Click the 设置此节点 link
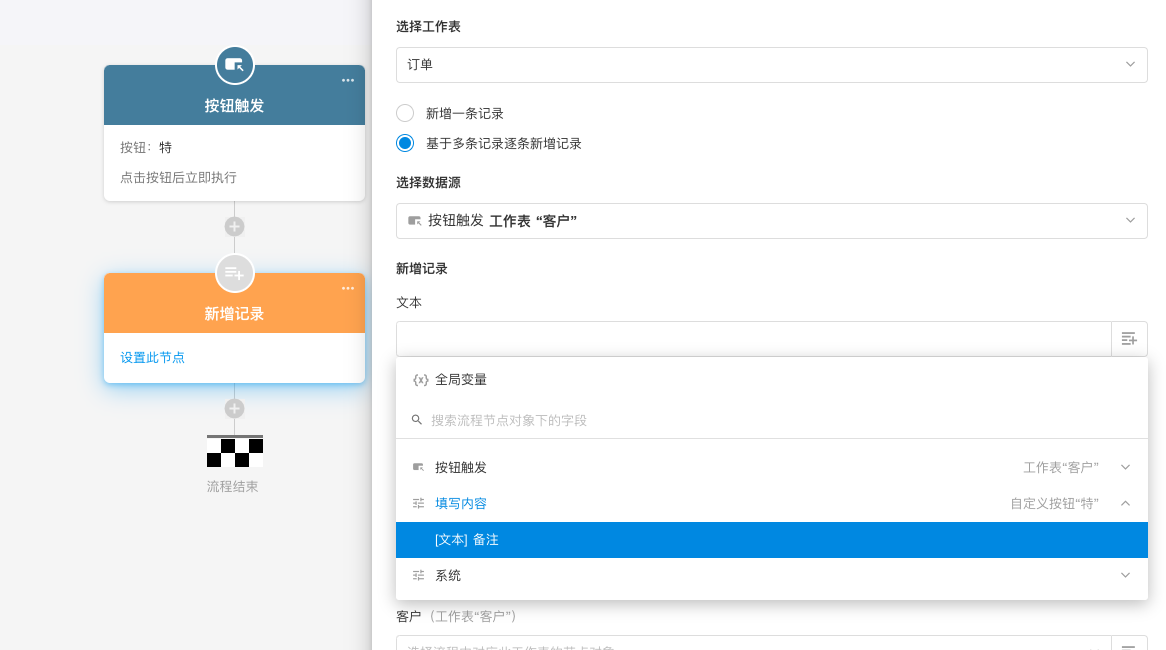 pyautogui.click(x=153, y=357)
